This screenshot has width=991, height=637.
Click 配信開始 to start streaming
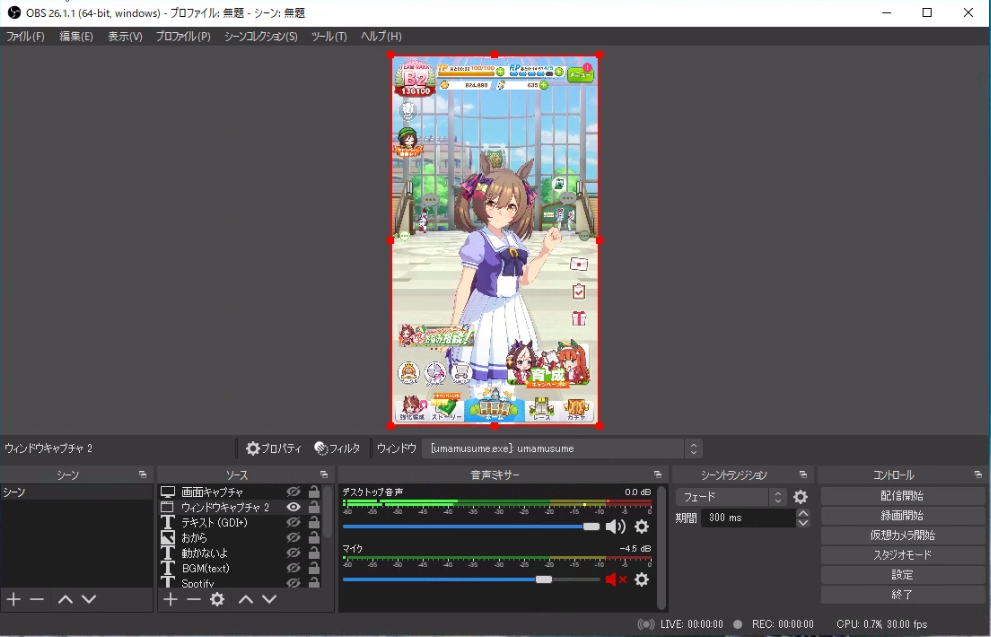click(x=903, y=496)
